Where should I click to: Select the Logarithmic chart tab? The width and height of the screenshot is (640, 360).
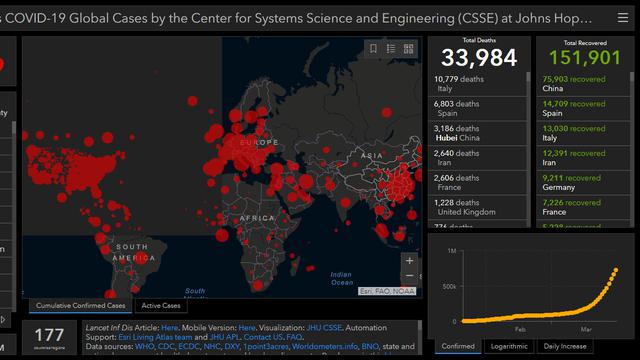click(x=509, y=346)
